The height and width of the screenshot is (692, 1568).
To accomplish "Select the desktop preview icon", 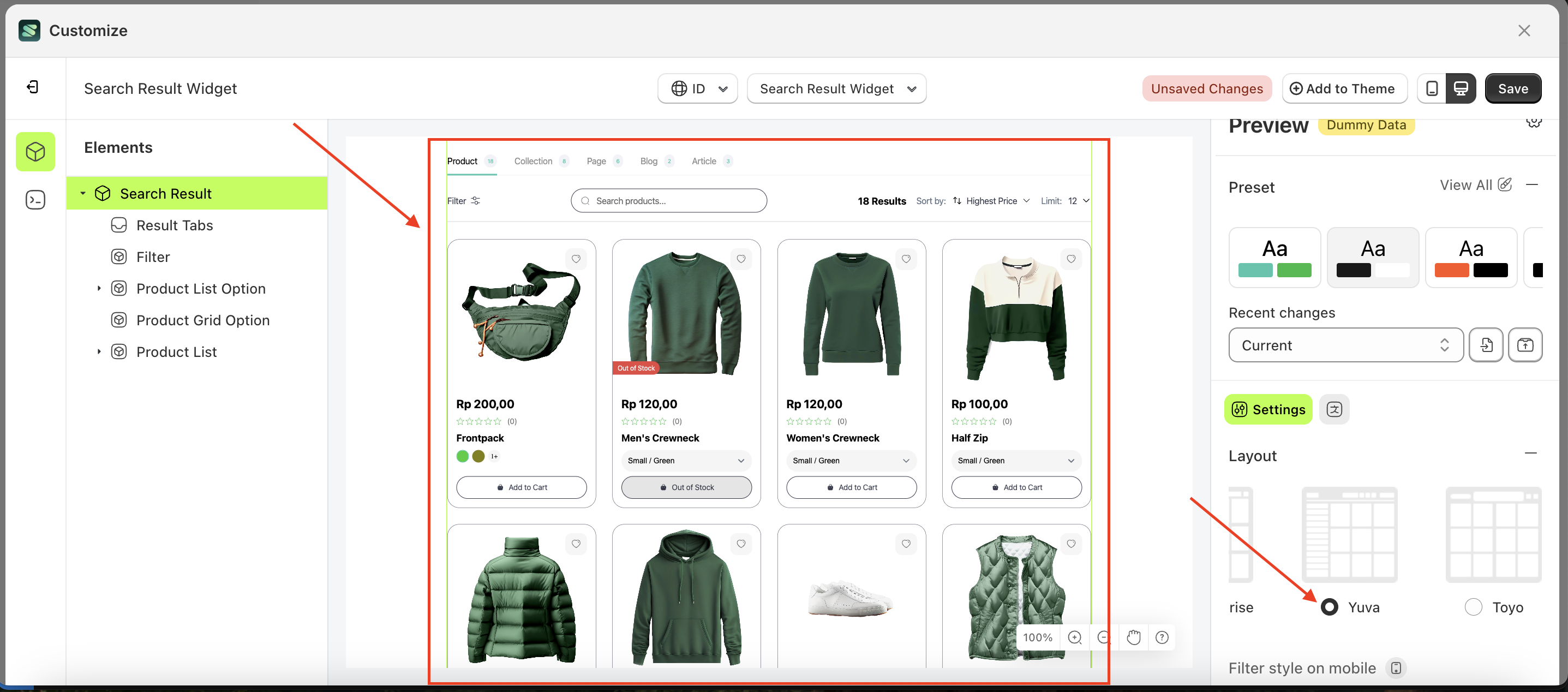I will (1461, 89).
